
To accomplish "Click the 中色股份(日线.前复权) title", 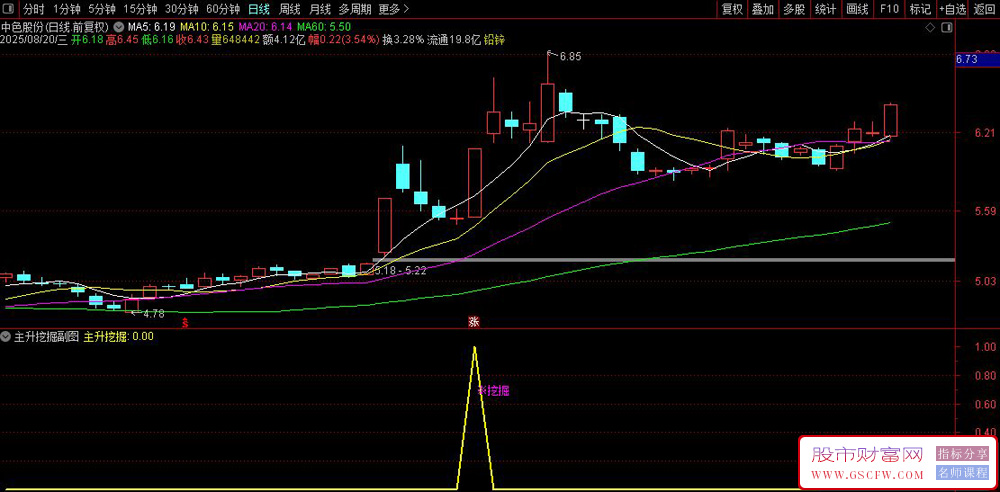I will point(56,27).
